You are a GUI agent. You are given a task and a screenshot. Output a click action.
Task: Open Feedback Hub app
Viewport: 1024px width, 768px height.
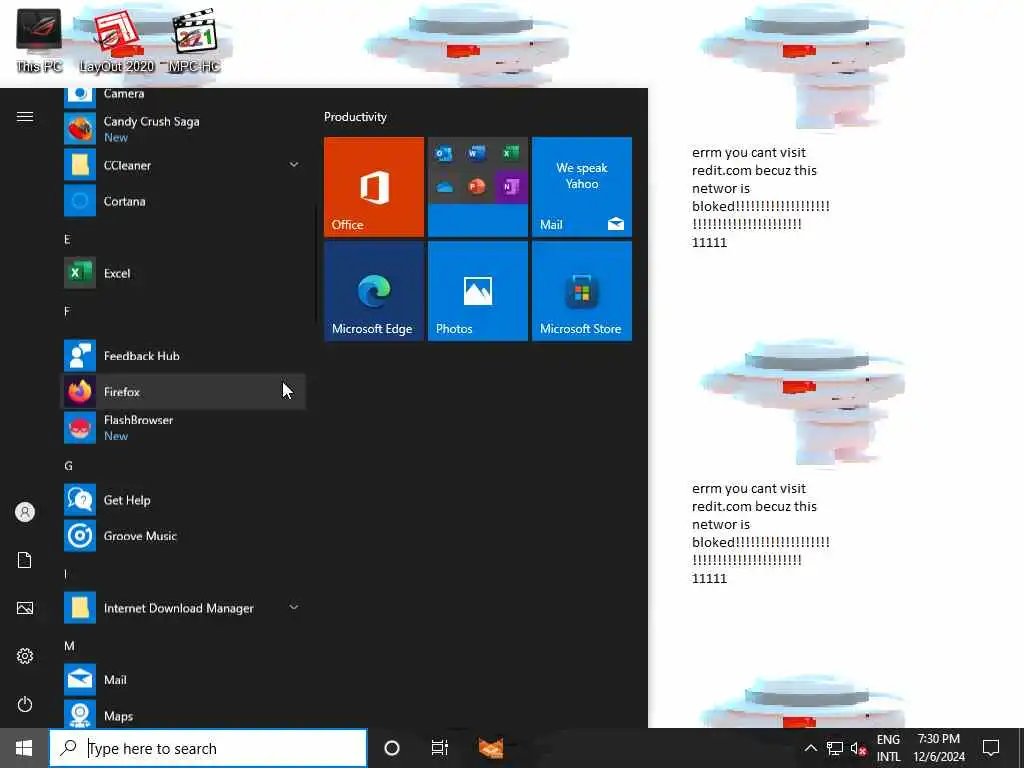coord(184,356)
